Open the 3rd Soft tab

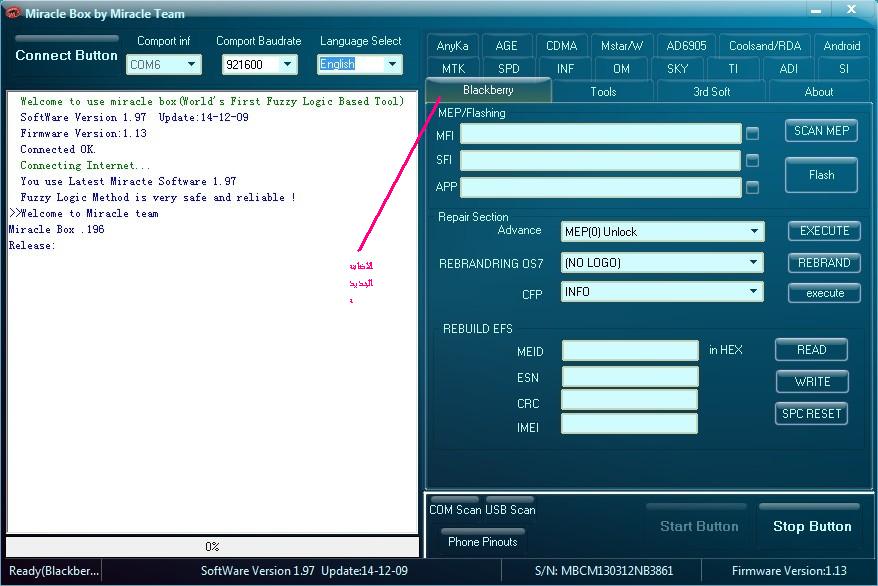click(712, 92)
